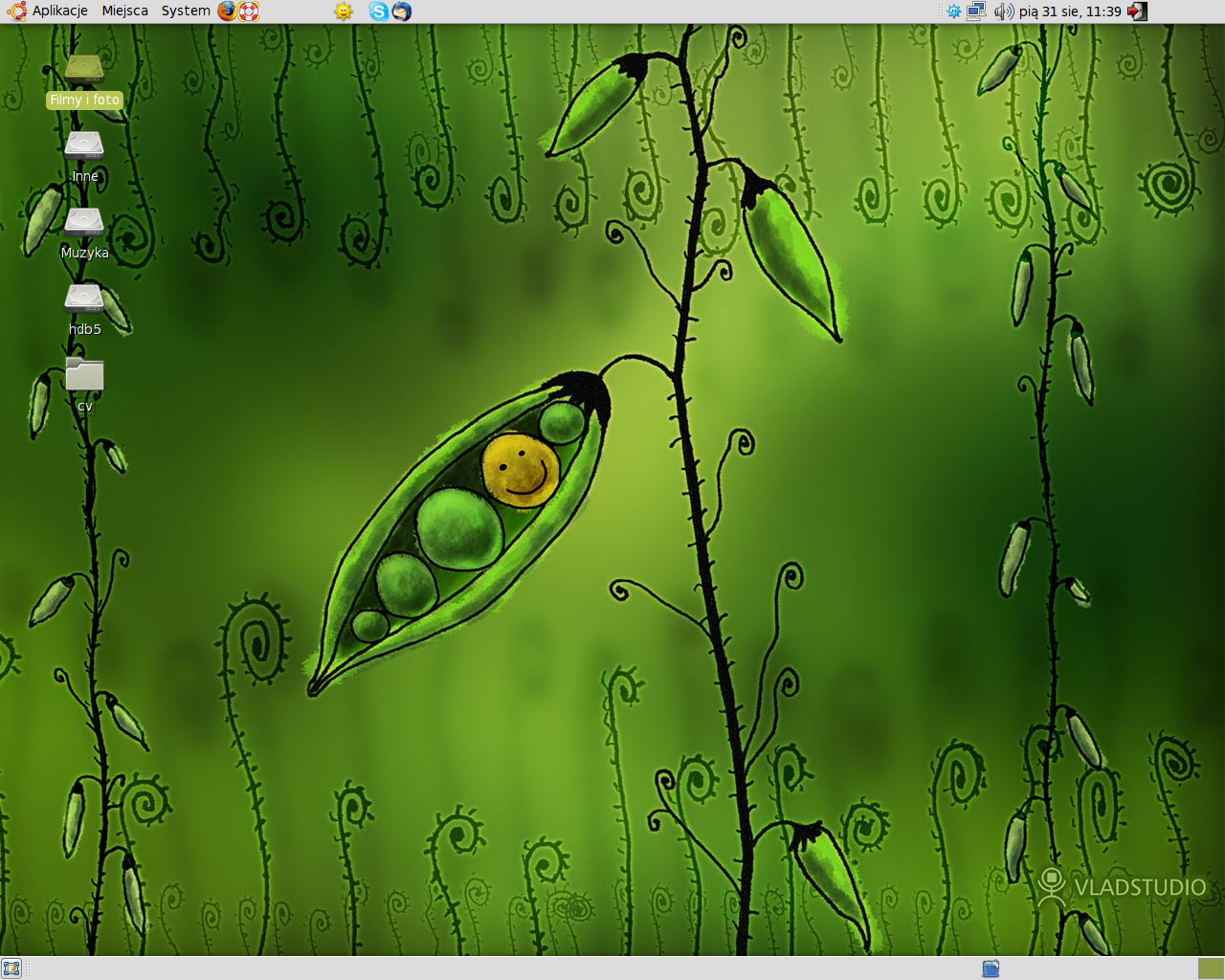Click the trash applet in bottom panel

[991, 969]
